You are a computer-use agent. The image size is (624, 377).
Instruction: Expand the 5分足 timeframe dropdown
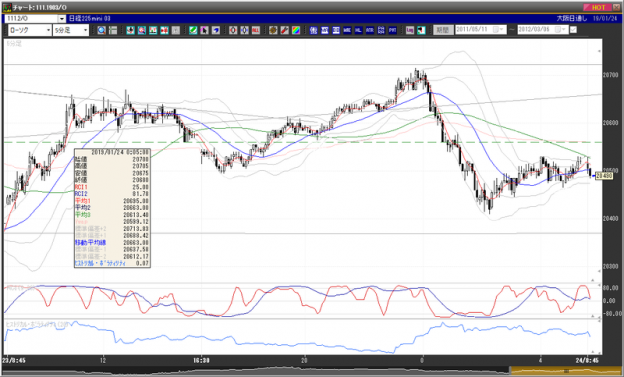tap(71, 30)
